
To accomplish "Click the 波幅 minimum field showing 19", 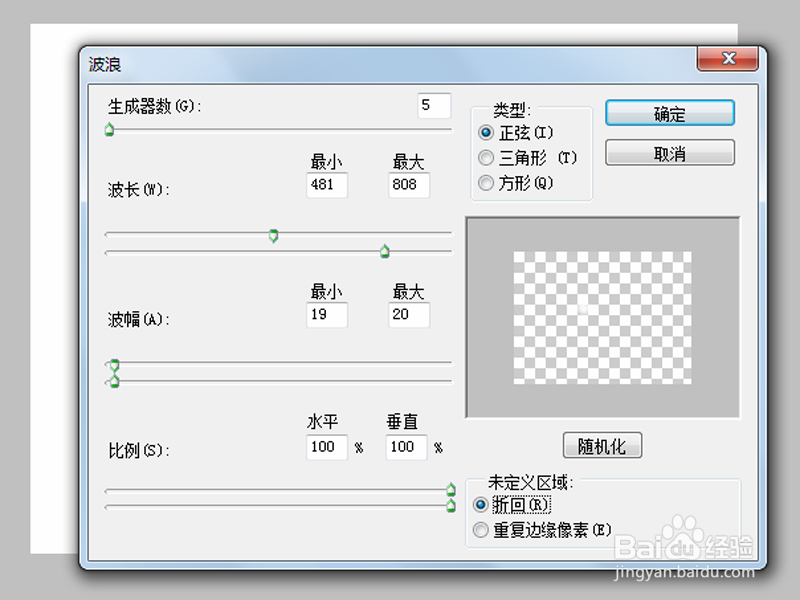I will coord(327,314).
